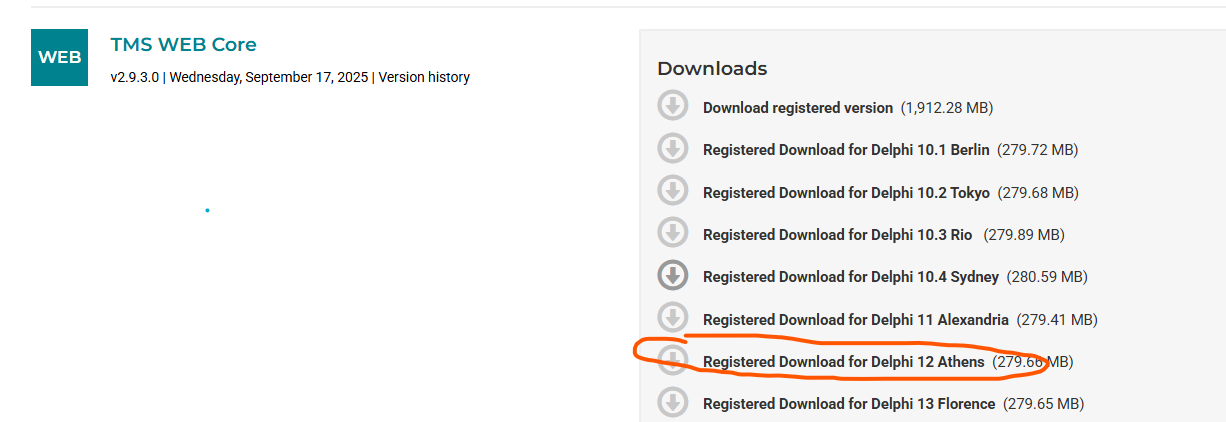Open the TMS WEB Core product title

[183, 45]
